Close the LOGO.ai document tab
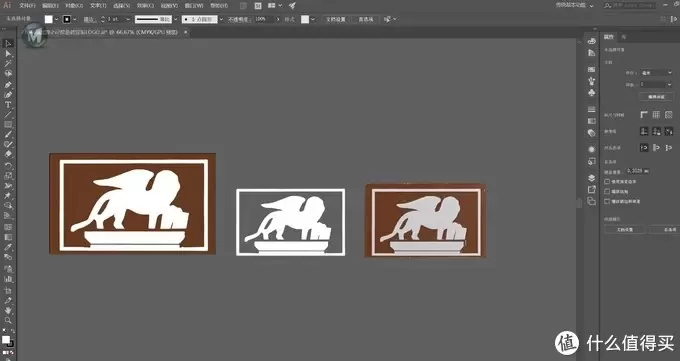Viewport: 680px width, 361px height. [x=186, y=32]
